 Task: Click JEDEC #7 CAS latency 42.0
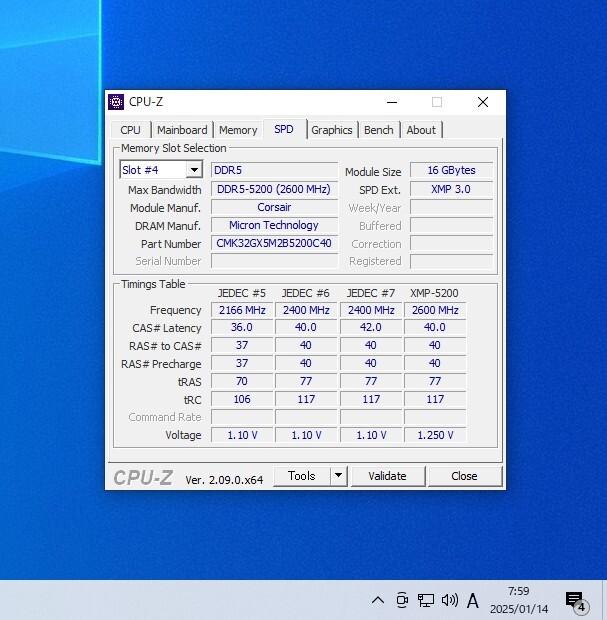(x=371, y=327)
